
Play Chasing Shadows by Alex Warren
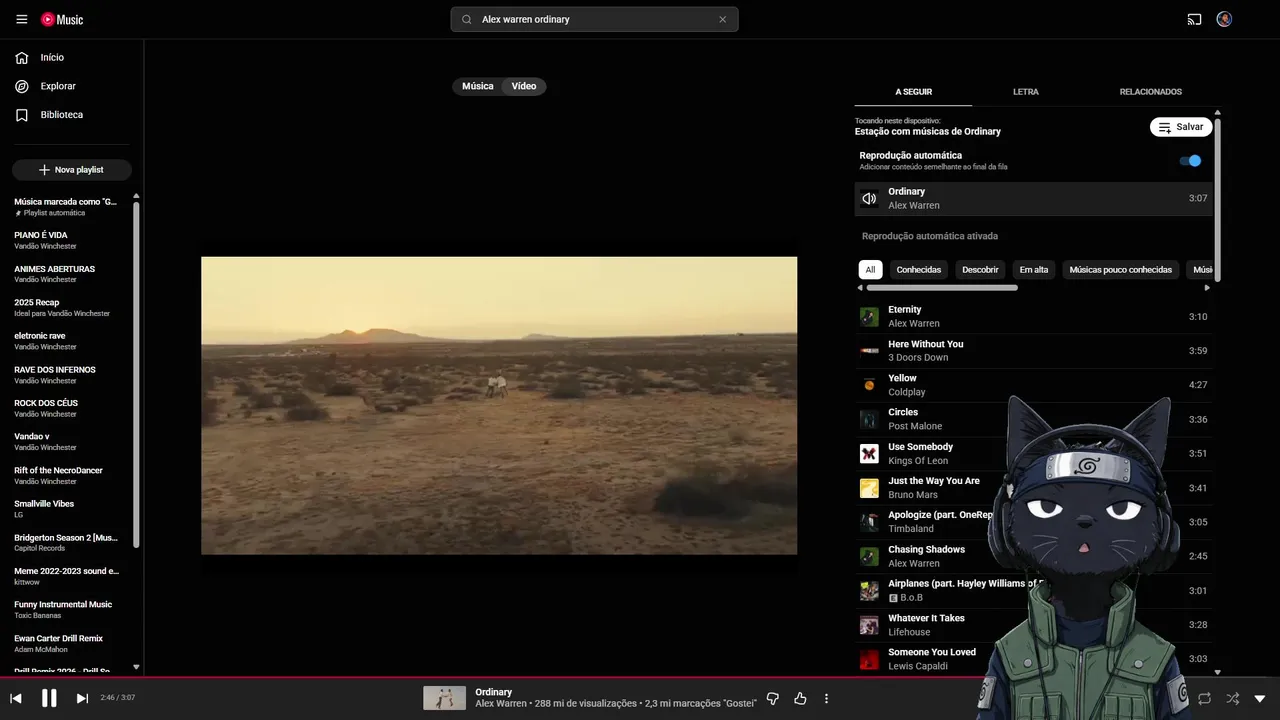[x=1034, y=556]
